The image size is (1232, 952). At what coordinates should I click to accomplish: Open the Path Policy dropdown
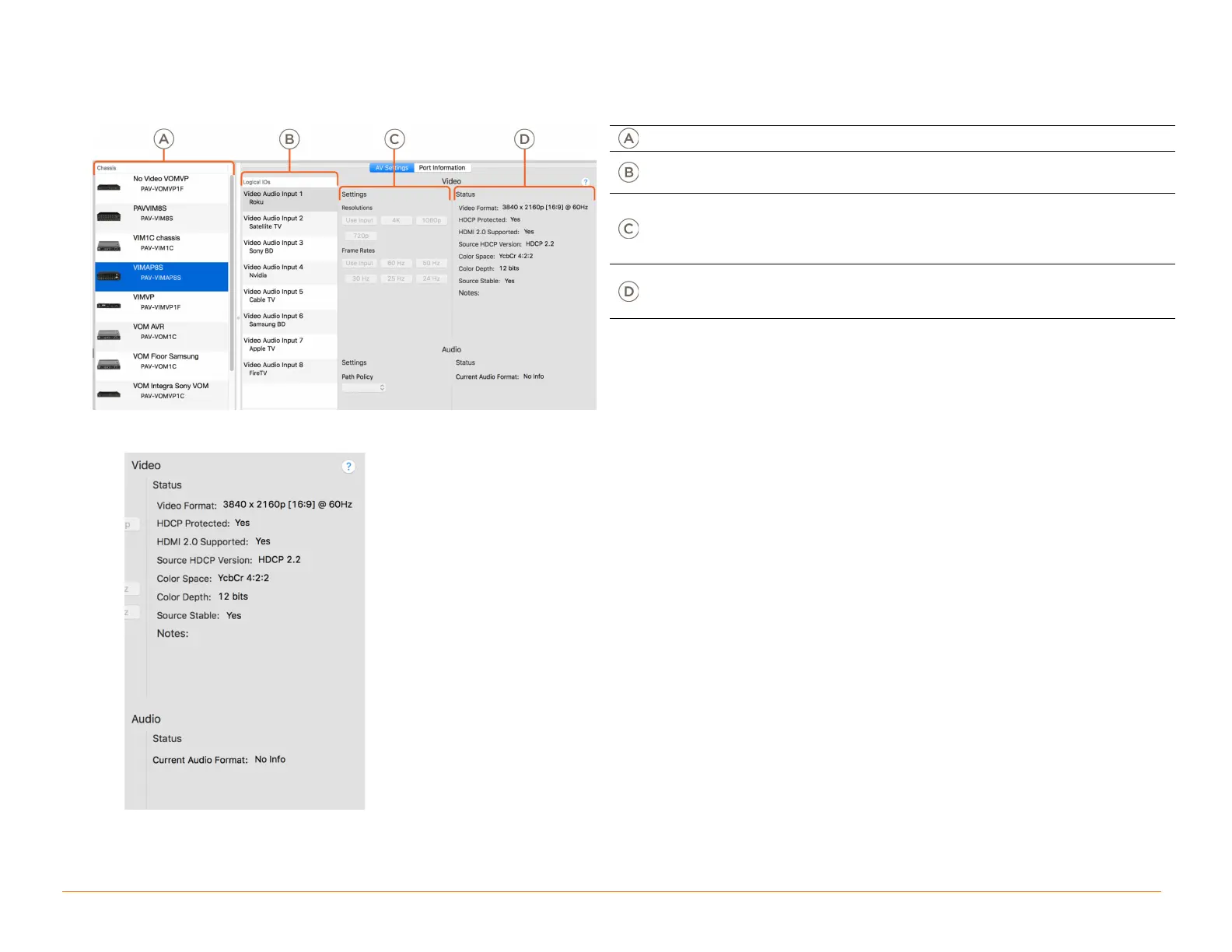364,387
